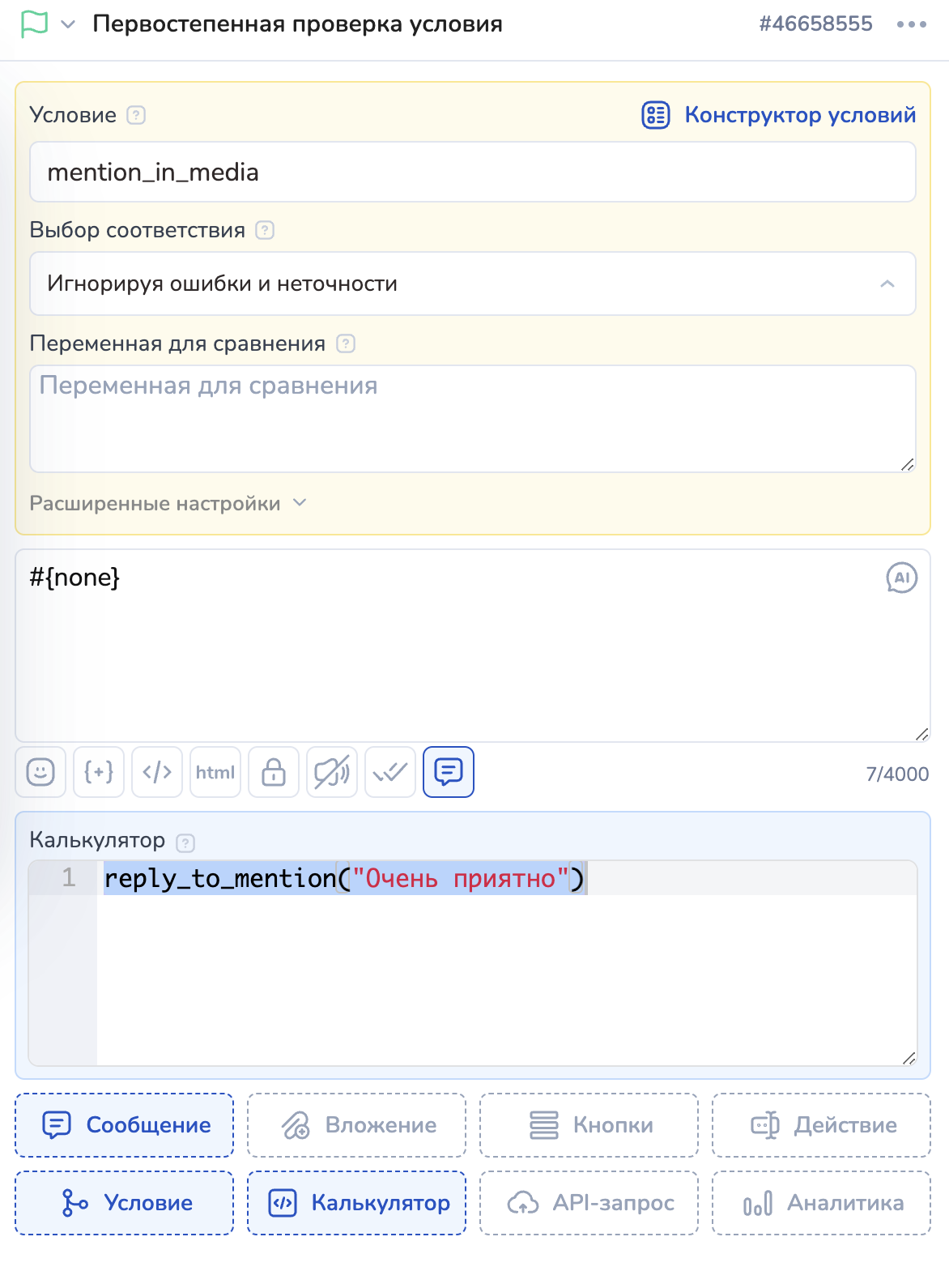Viewport: 949px width, 1288px height.
Task: Toggle the double checkmark read icon
Action: coord(390,772)
